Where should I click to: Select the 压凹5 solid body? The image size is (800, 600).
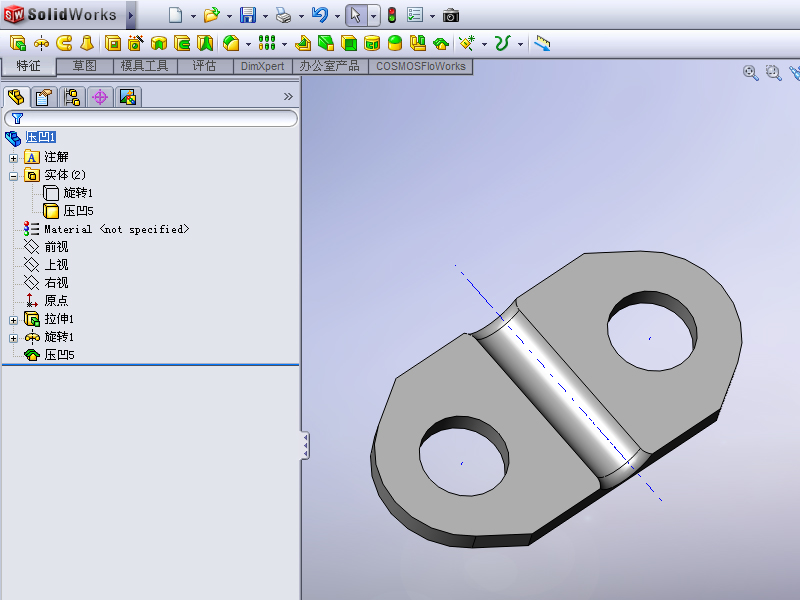[68, 211]
